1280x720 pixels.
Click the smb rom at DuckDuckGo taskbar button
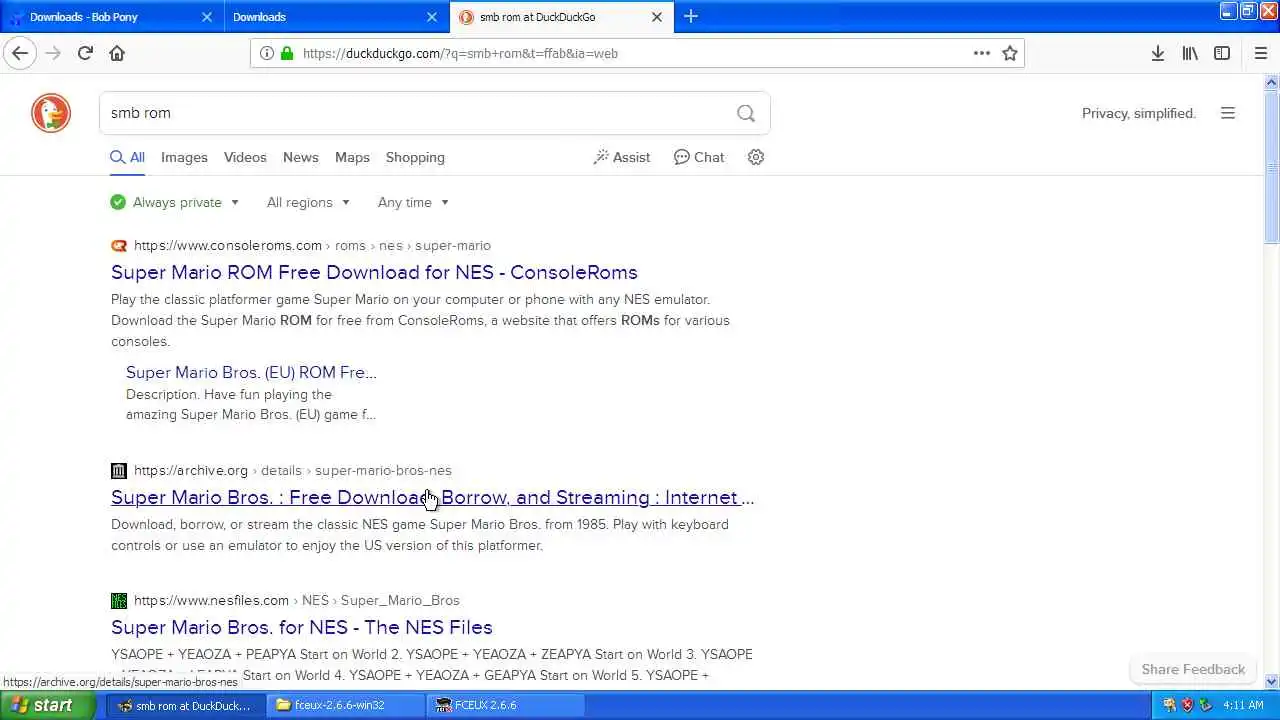tap(186, 705)
